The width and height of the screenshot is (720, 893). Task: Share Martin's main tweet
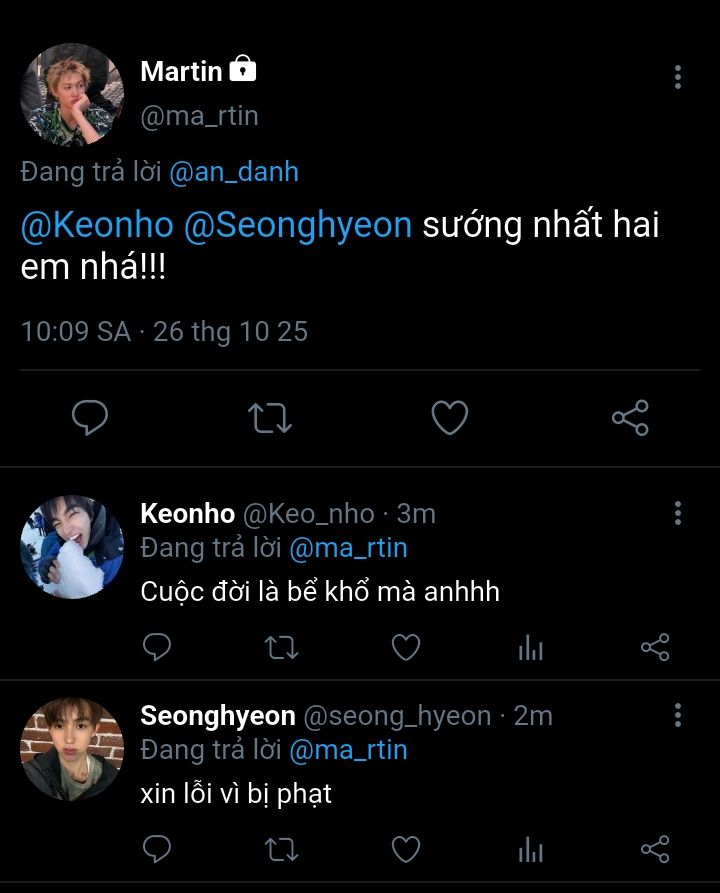coord(630,417)
